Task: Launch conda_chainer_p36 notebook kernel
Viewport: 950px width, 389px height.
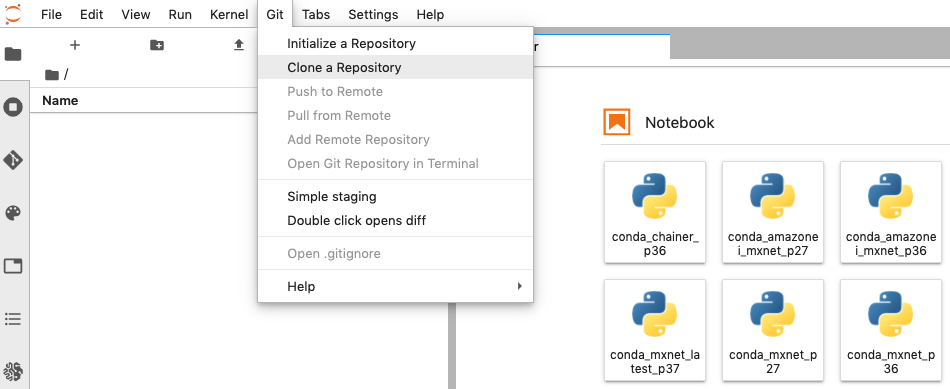Action: point(655,211)
